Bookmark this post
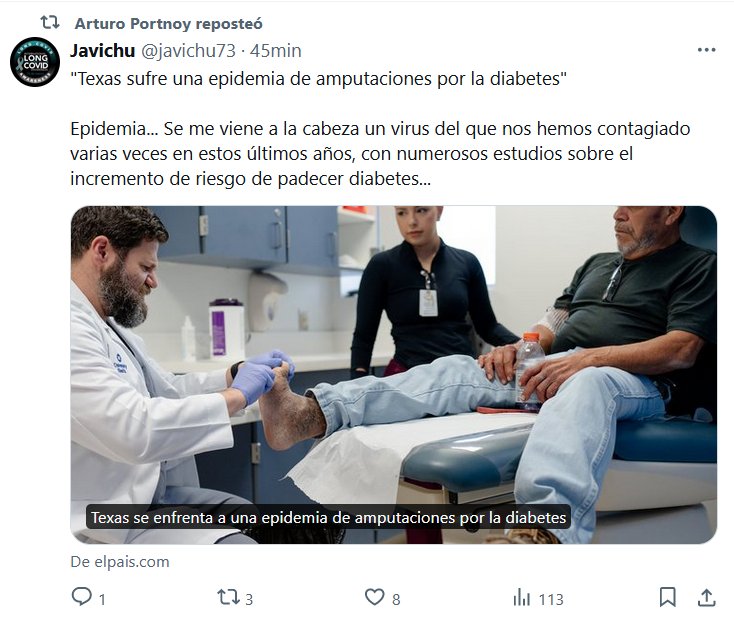This screenshot has width=734, height=624. [x=668, y=597]
